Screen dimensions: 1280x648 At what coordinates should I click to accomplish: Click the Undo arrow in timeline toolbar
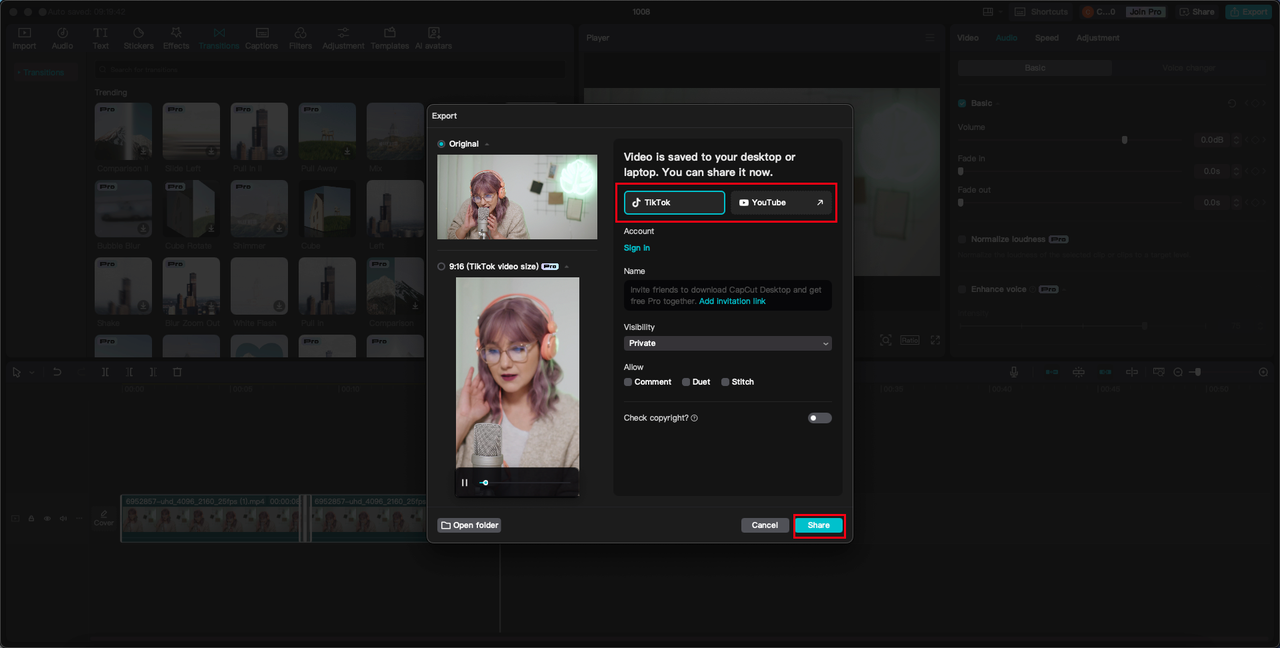click(57, 372)
